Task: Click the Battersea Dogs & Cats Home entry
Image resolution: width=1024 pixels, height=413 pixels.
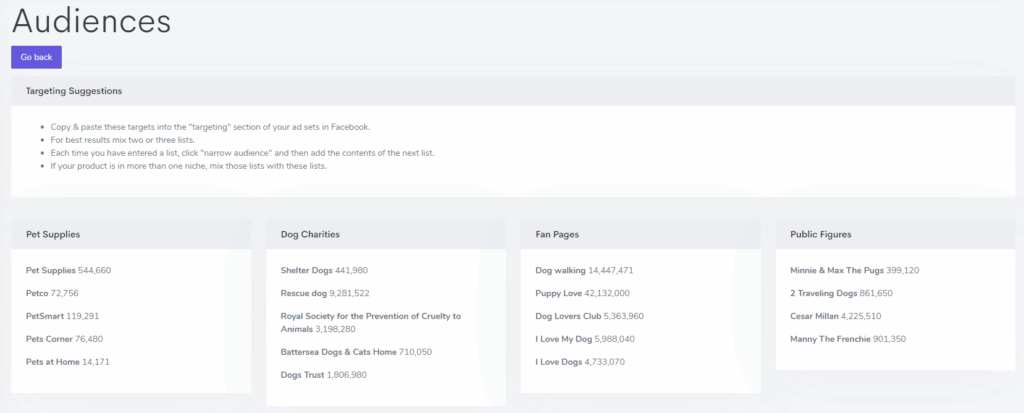Action: click(x=356, y=352)
